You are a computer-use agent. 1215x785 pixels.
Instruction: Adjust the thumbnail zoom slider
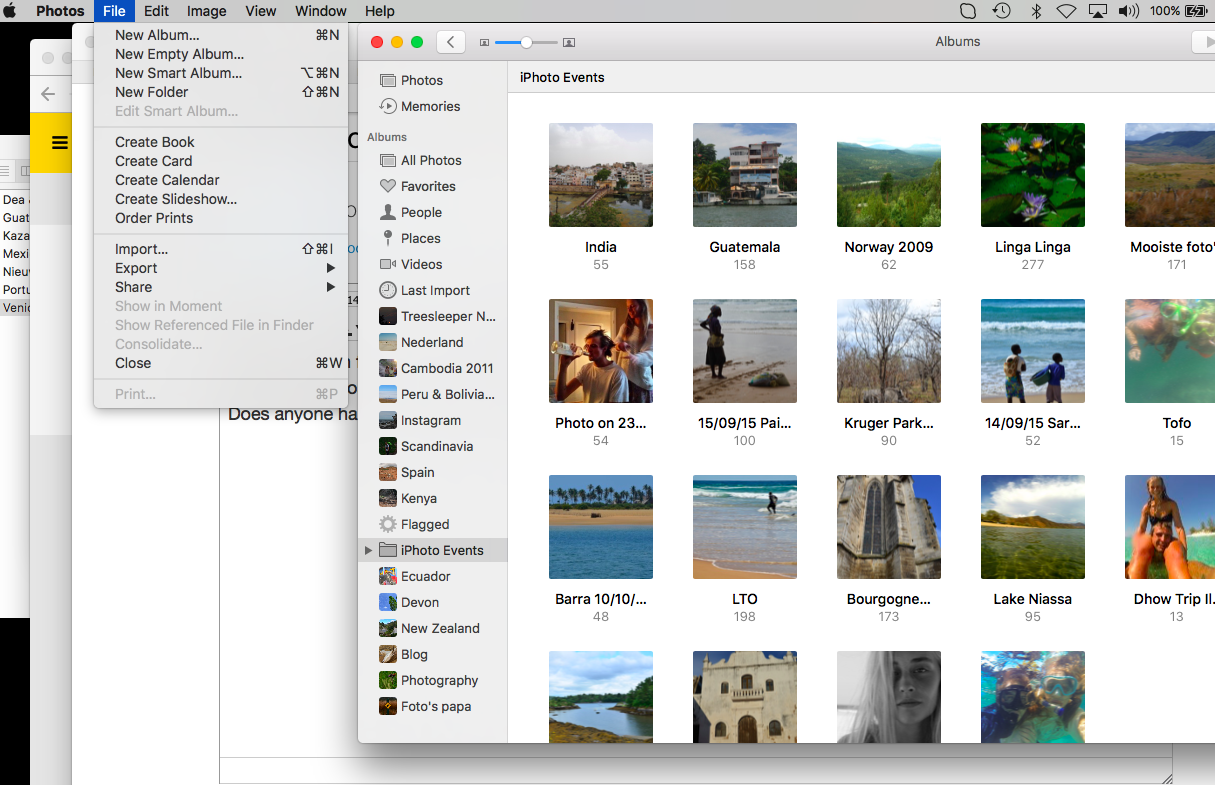[x=526, y=42]
